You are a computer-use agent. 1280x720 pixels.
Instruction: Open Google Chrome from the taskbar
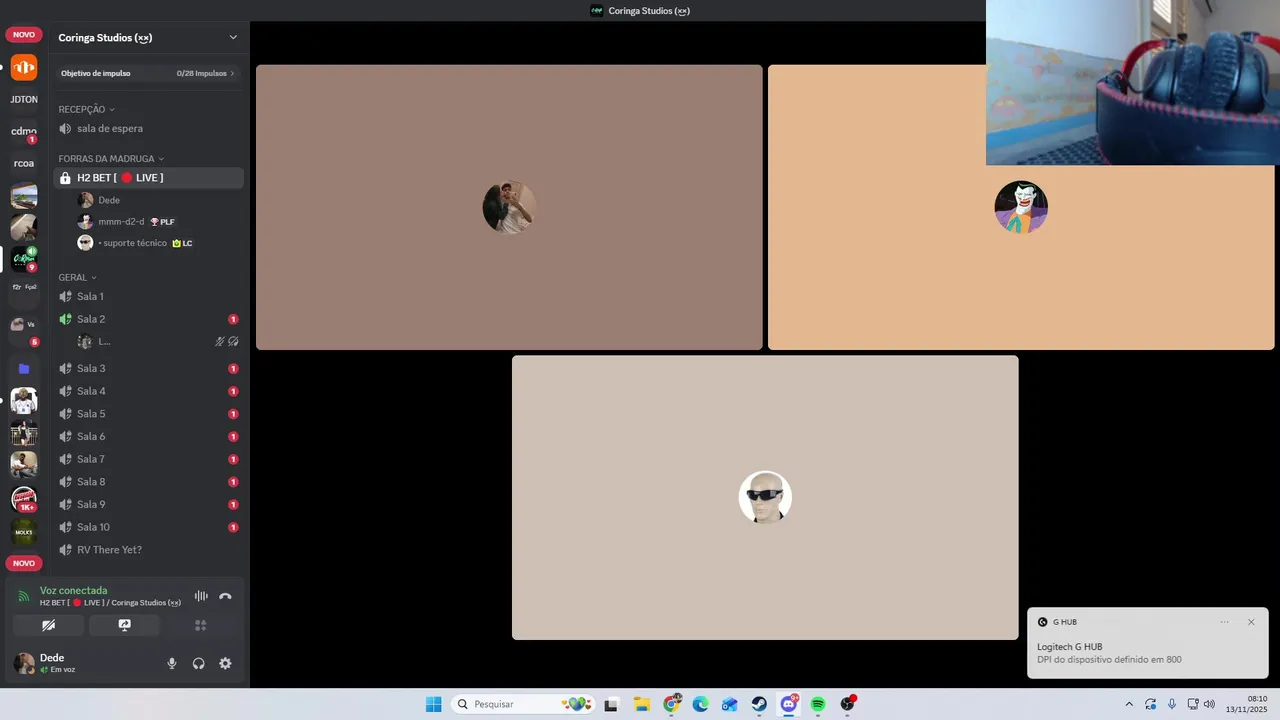coord(672,704)
